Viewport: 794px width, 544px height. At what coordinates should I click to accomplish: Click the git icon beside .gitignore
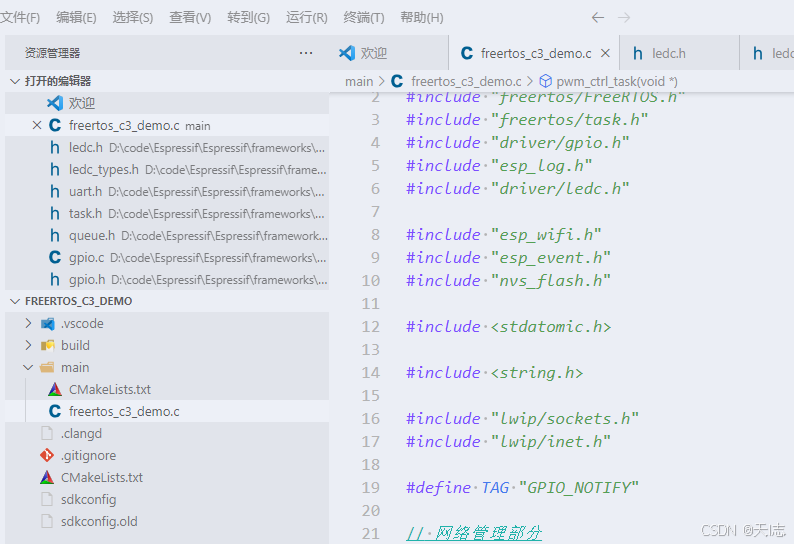pyautogui.click(x=47, y=455)
